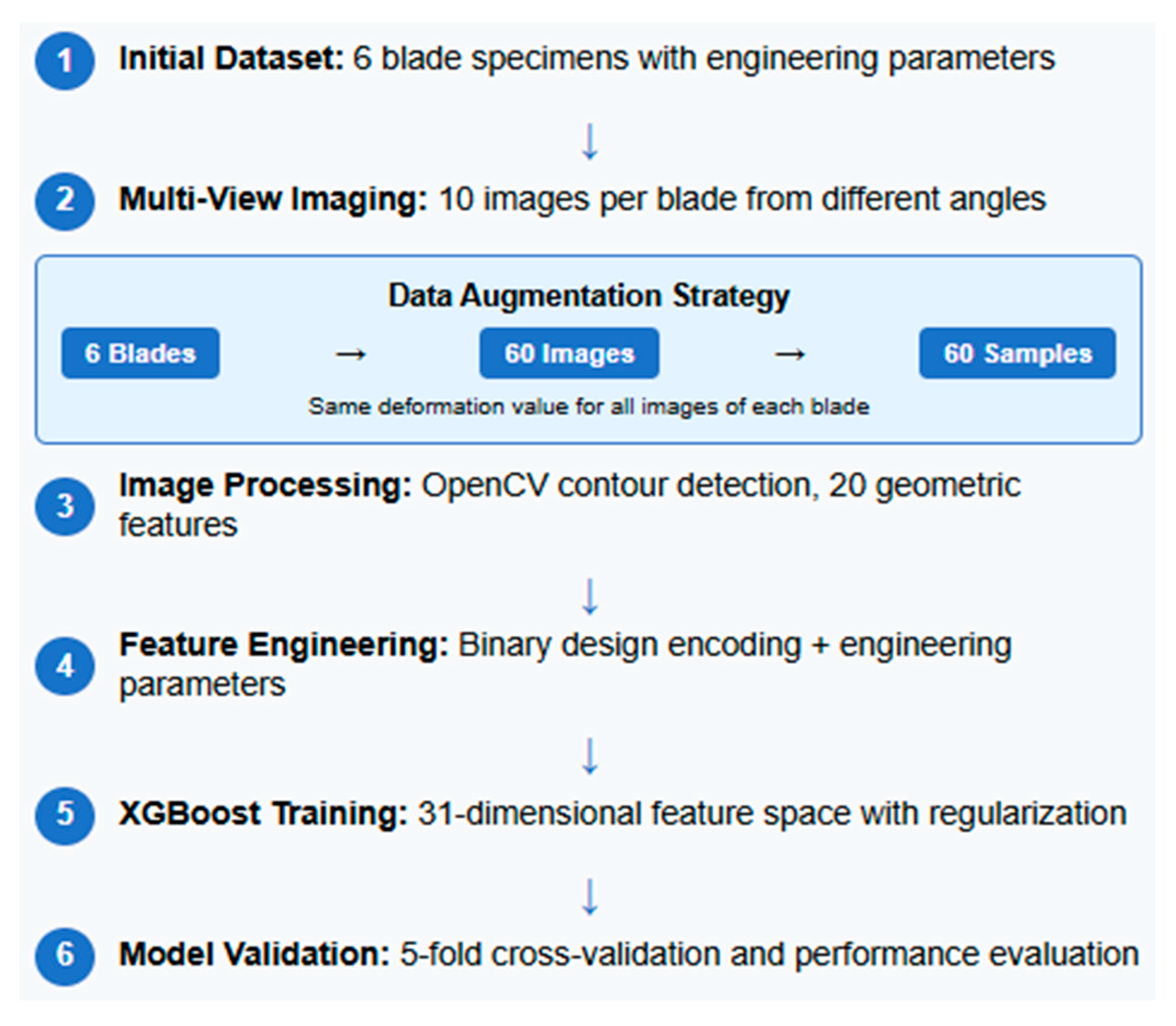Click down arrow below Image Processing step
1176x1026 pixels.
(590, 597)
